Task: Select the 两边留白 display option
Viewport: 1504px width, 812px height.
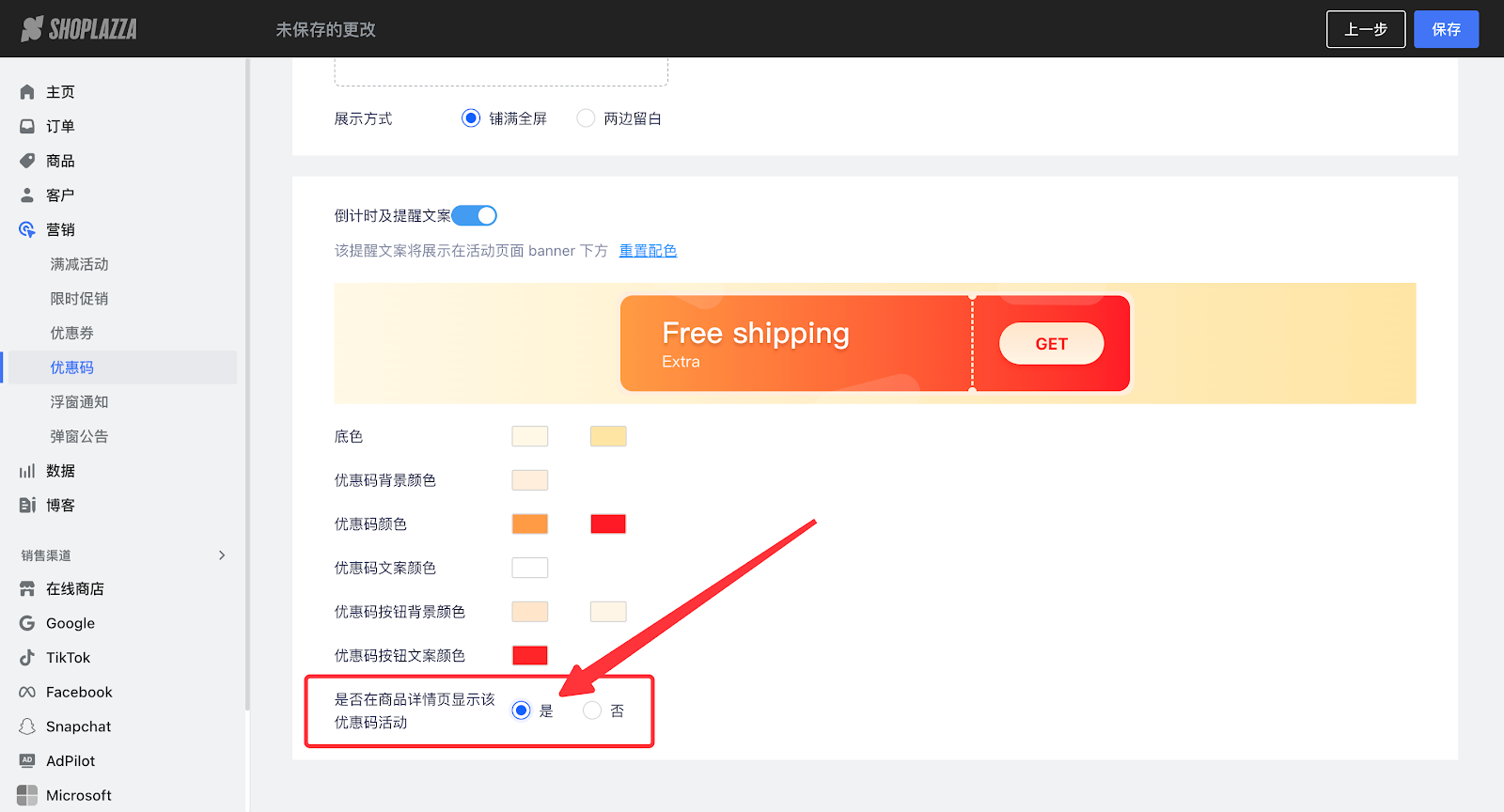Action: coord(586,118)
